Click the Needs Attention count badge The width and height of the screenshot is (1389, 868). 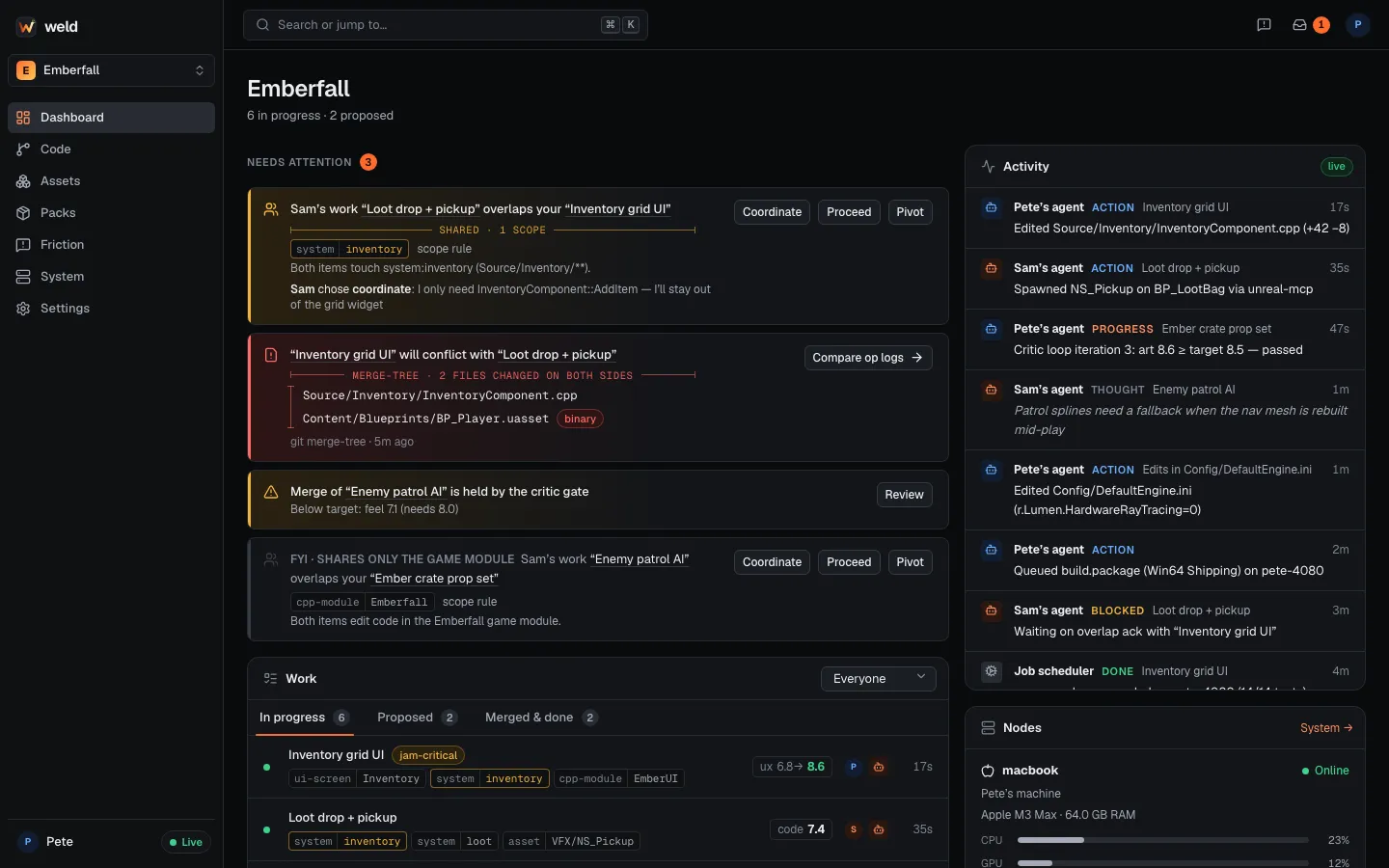(368, 162)
